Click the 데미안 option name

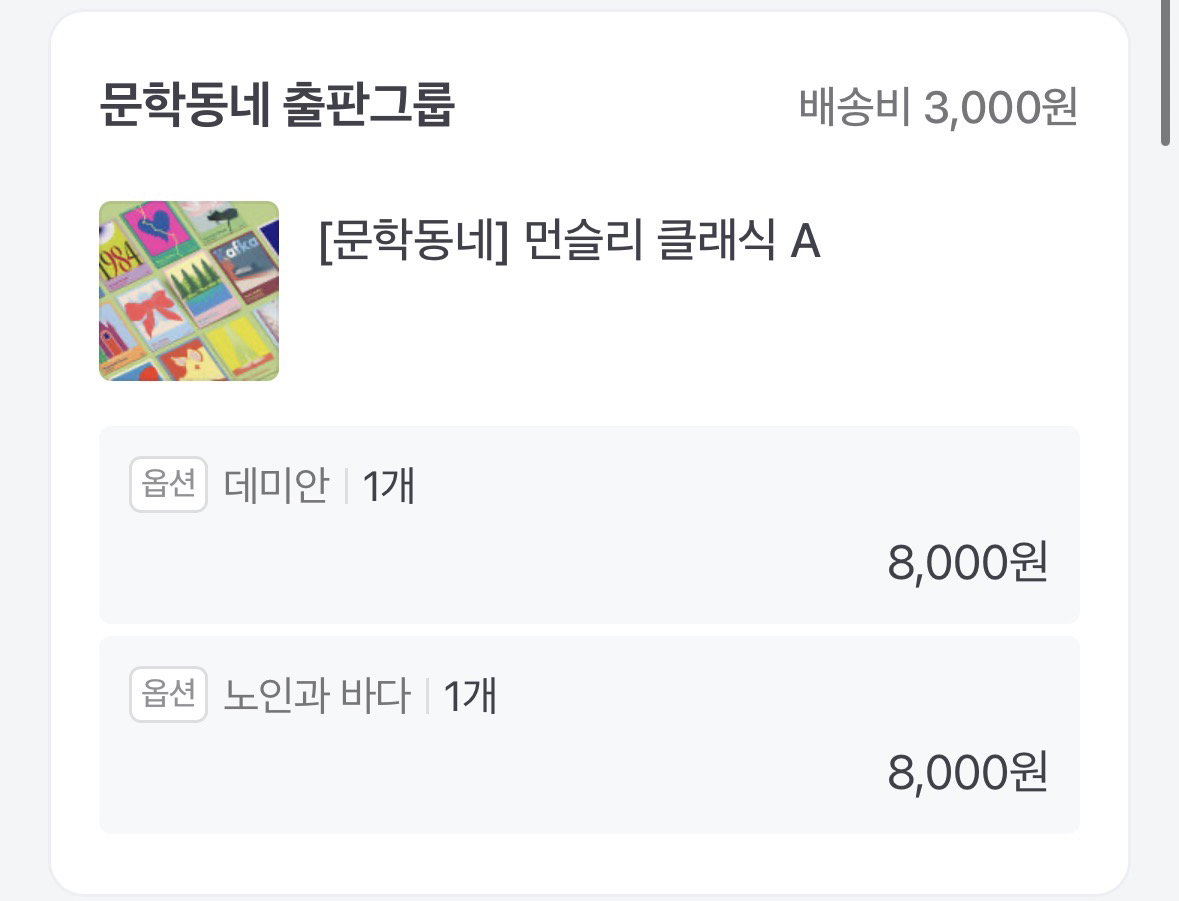click(277, 485)
